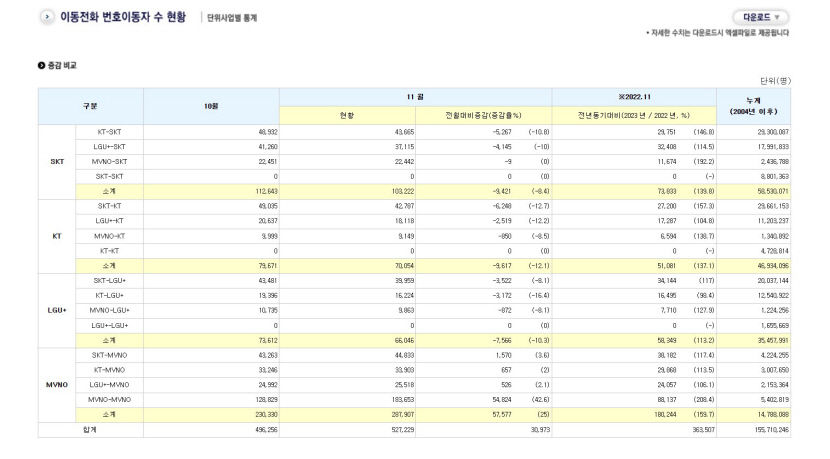Click the November total 527,229
Image resolution: width=830 pixels, height=459 pixels.
pyautogui.click(x=403, y=430)
